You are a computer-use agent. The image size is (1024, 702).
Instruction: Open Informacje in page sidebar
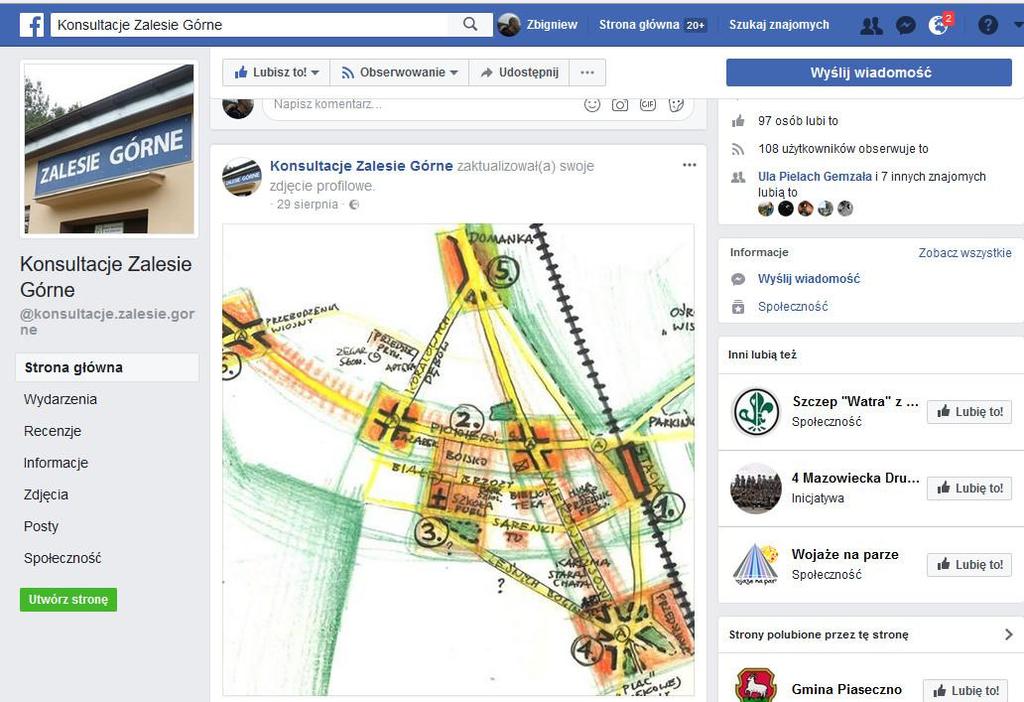pos(56,463)
